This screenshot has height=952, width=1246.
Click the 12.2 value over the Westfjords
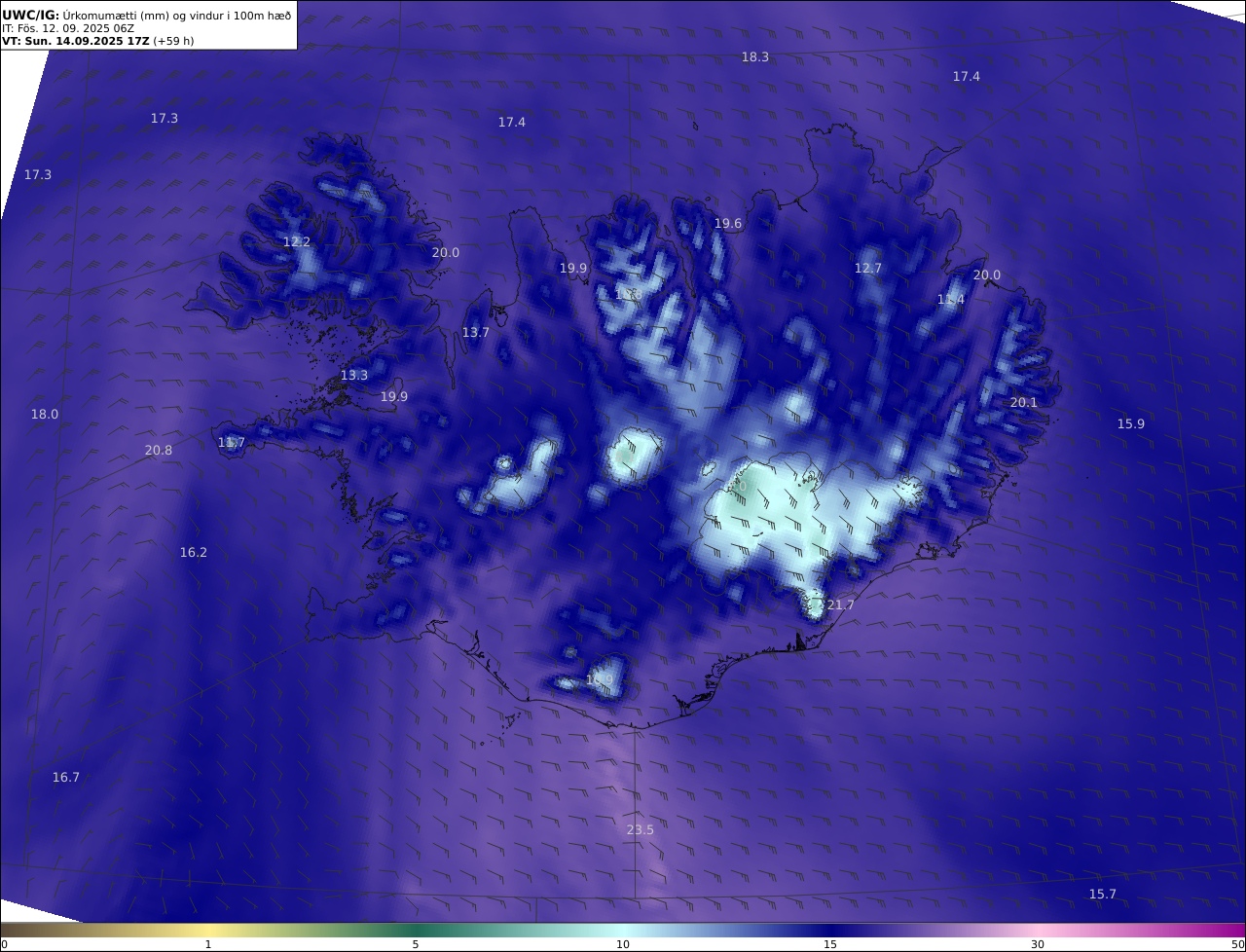[297, 242]
